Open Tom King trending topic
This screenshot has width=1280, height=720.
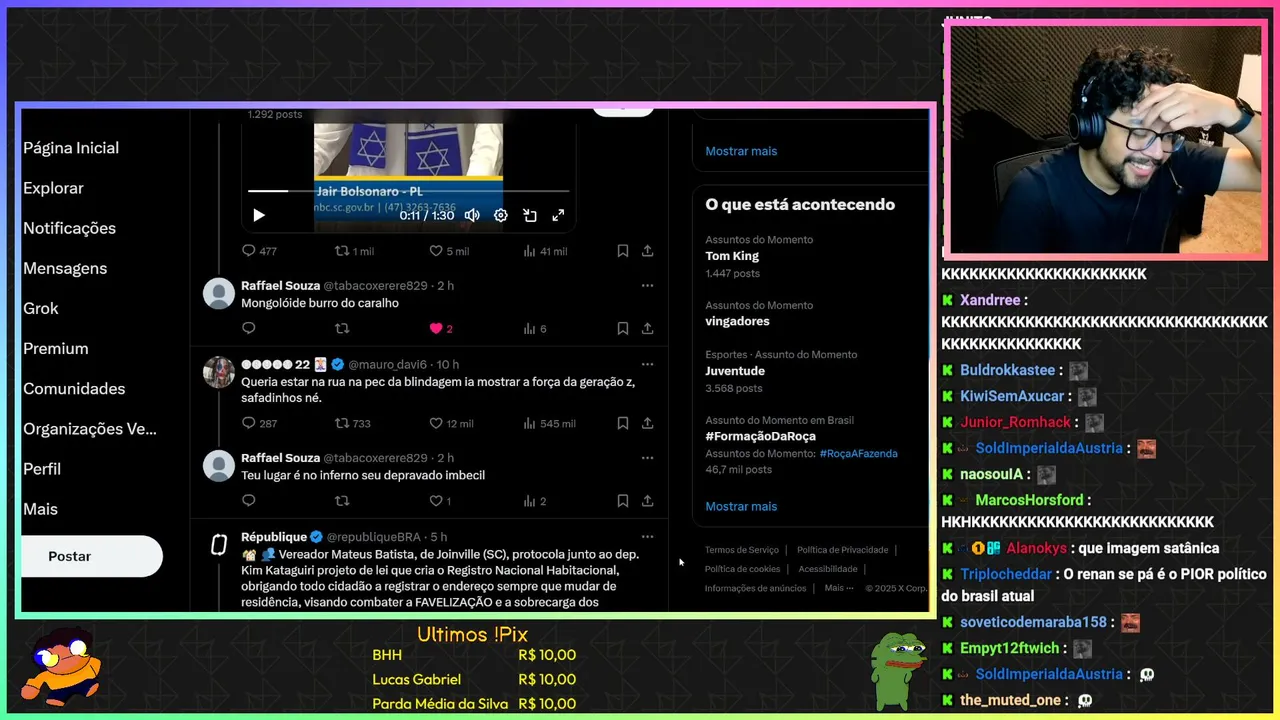pos(732,256)
